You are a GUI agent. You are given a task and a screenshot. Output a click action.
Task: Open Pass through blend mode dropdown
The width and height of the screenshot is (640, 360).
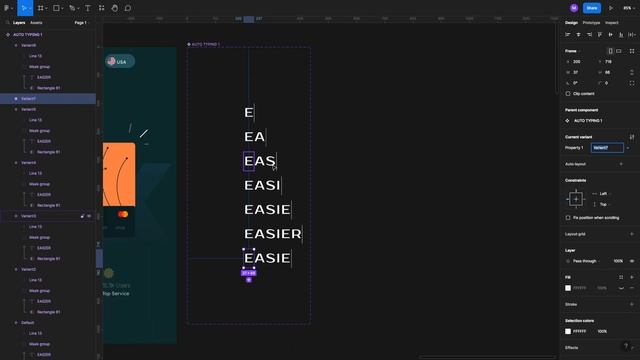click(x=586, y=261)
